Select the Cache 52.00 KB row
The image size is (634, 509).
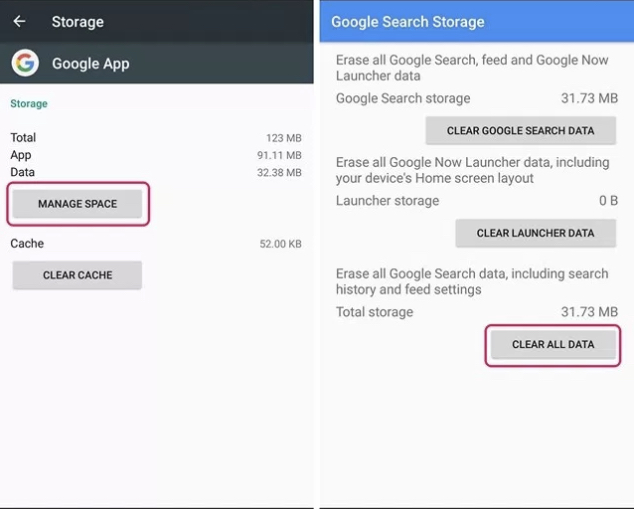click(x=155, y=244)
